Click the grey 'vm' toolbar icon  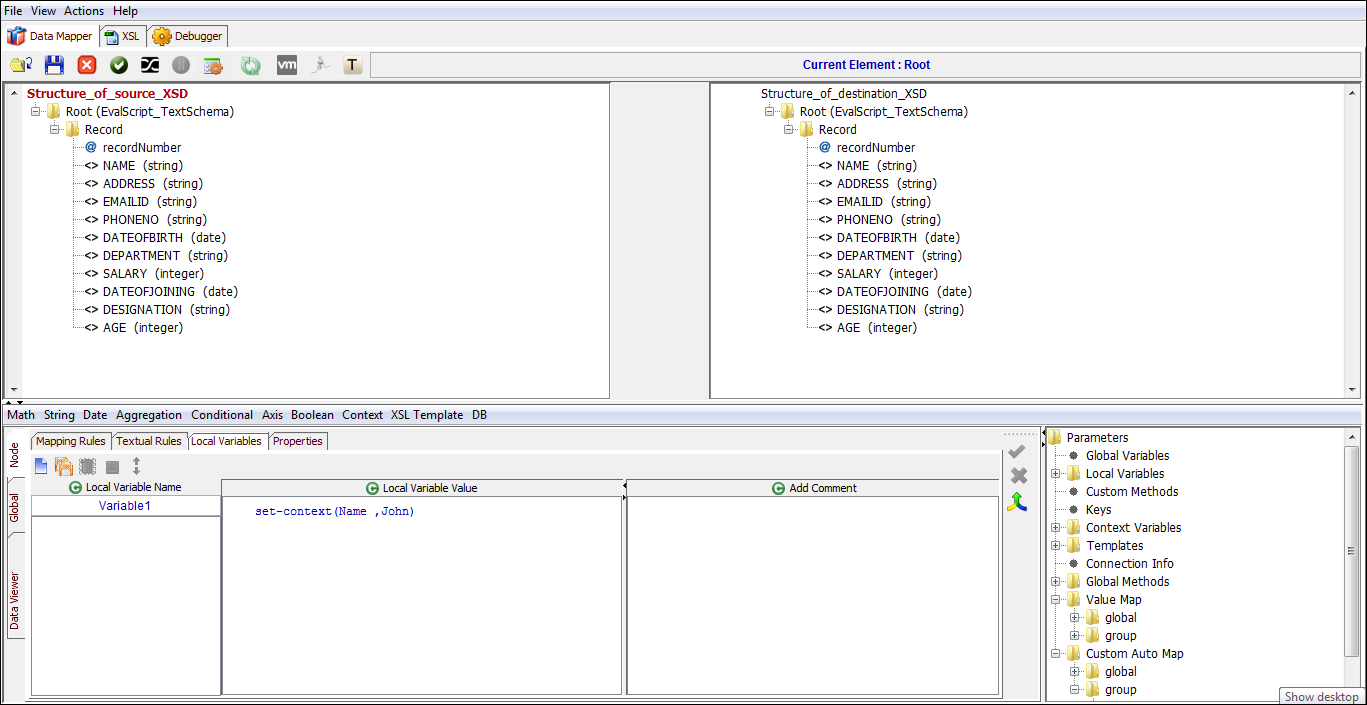pyautogui.click(x=287, y=65)
